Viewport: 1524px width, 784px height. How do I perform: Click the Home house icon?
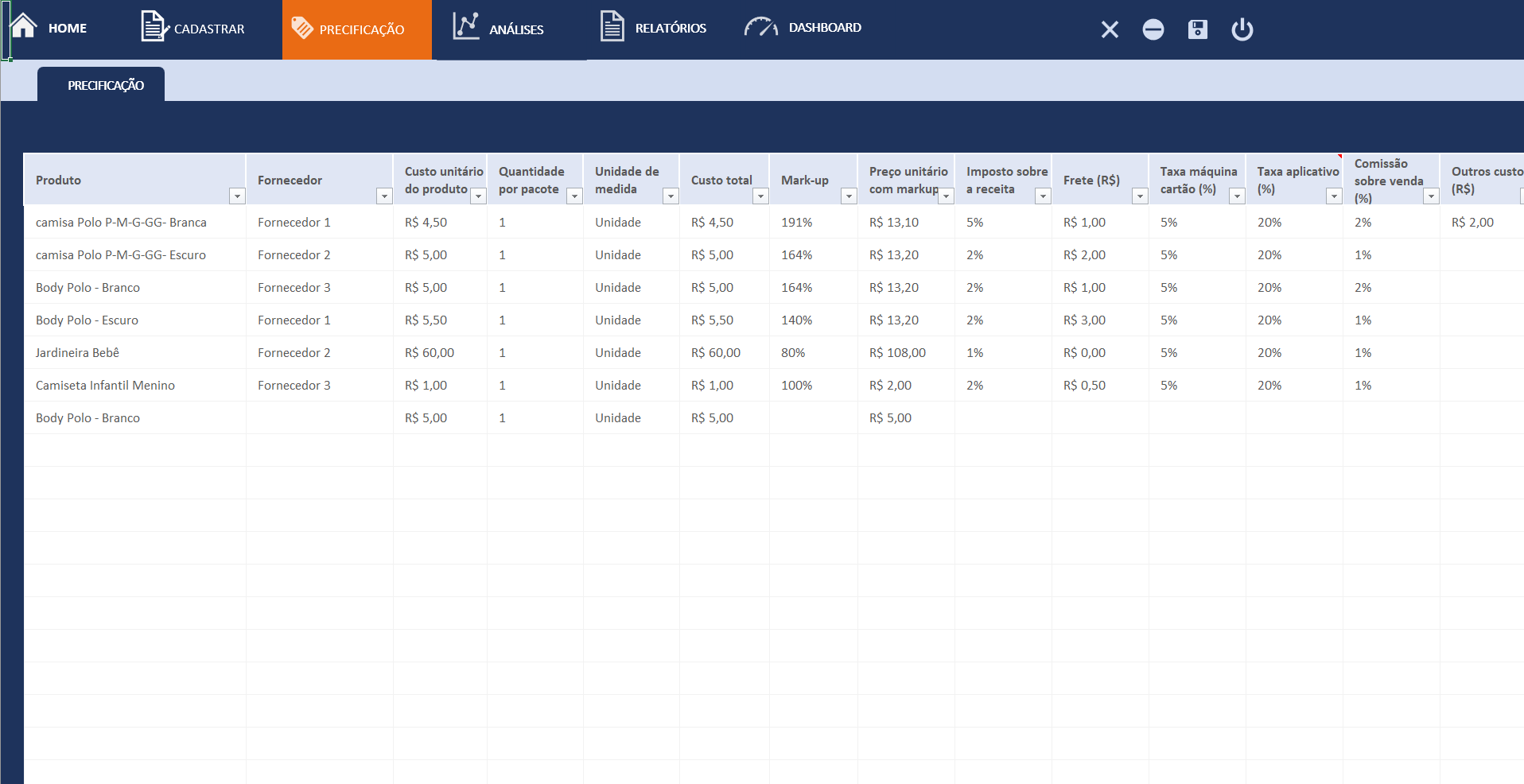24,26
